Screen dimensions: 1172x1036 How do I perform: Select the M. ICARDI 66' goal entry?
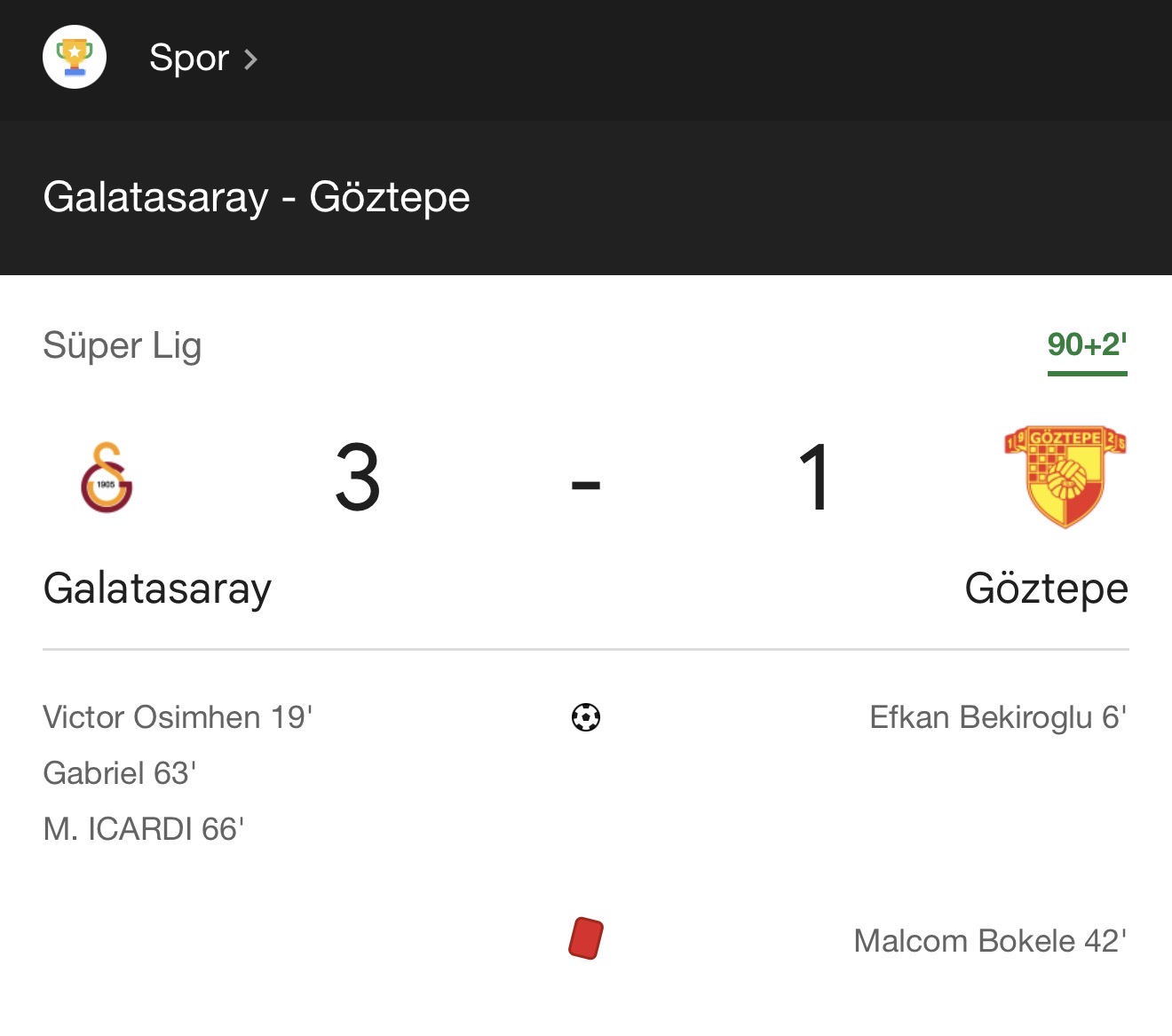coord(144,829)
